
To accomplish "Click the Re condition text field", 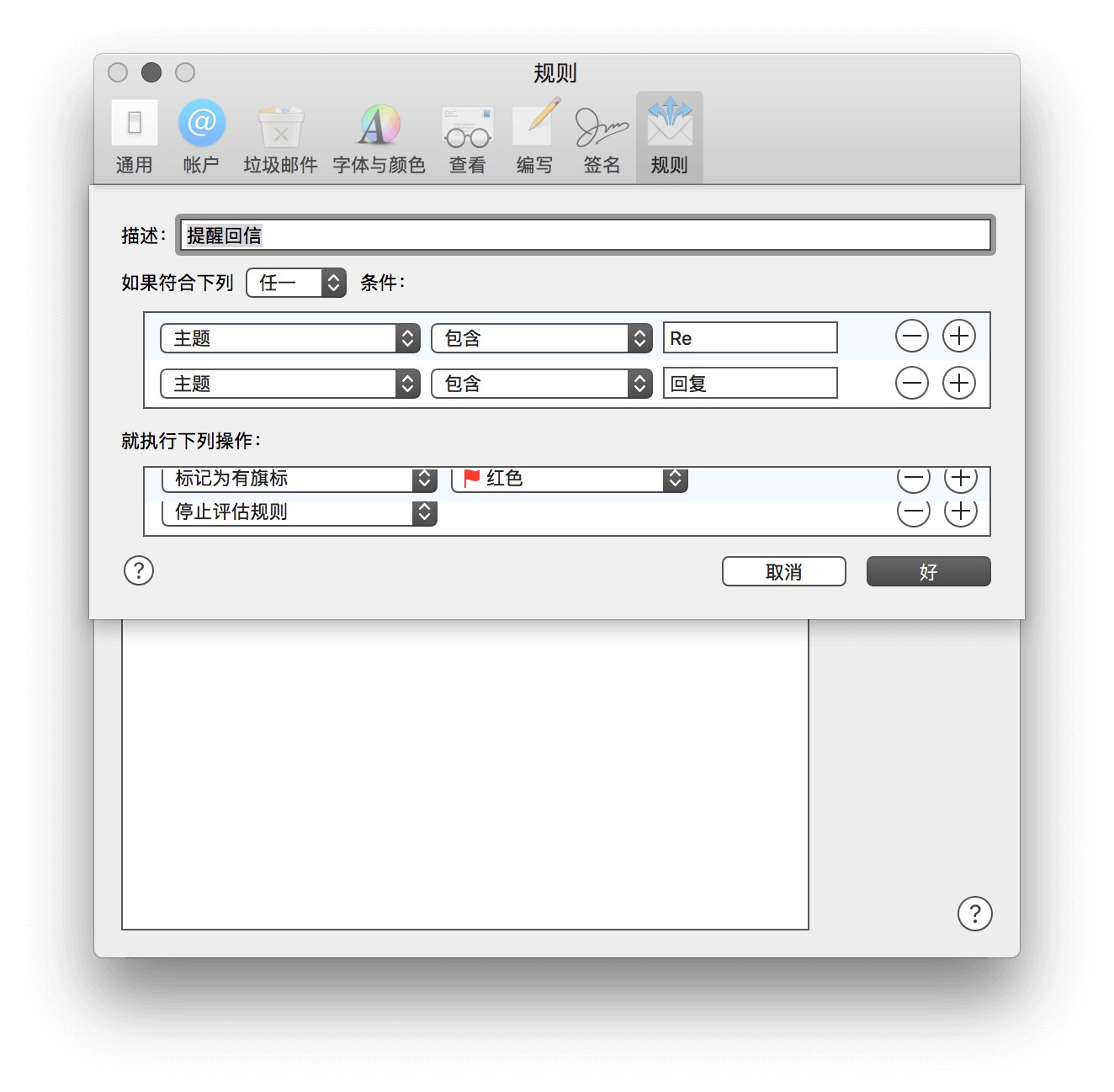I will coord(750,337).
